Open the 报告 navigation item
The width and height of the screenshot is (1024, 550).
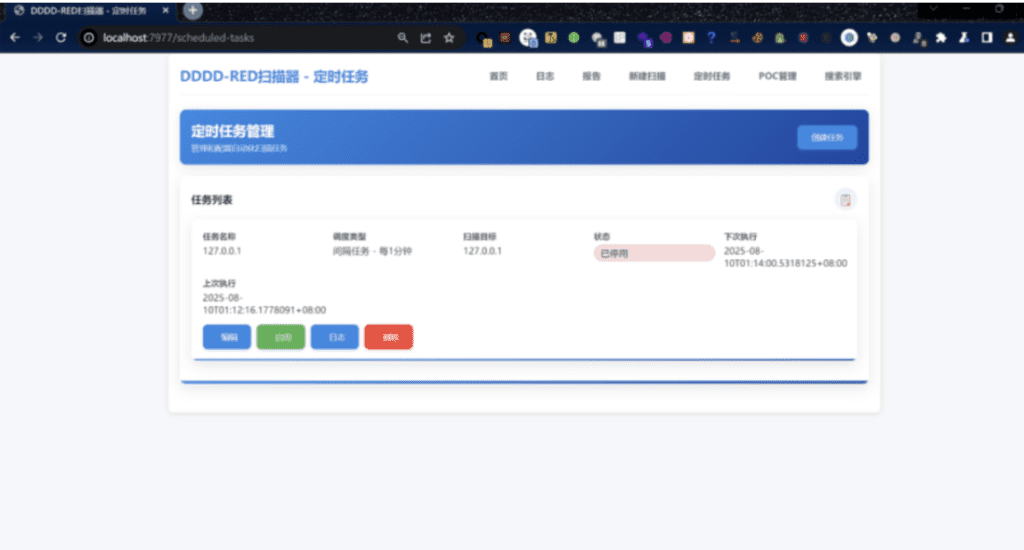[591, 76]
